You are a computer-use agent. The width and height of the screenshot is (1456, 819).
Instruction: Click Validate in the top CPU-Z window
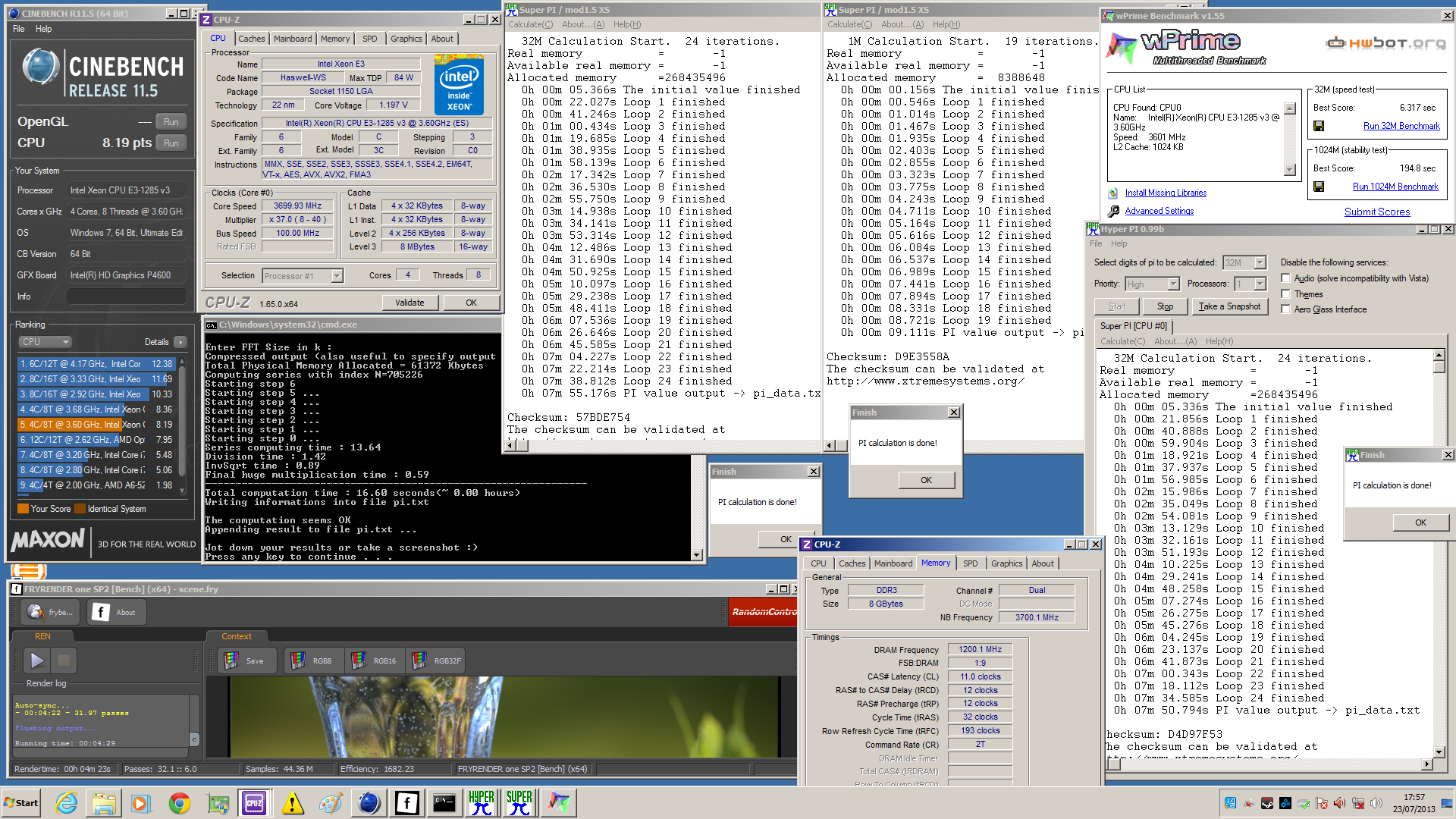[x=409, y=303]
